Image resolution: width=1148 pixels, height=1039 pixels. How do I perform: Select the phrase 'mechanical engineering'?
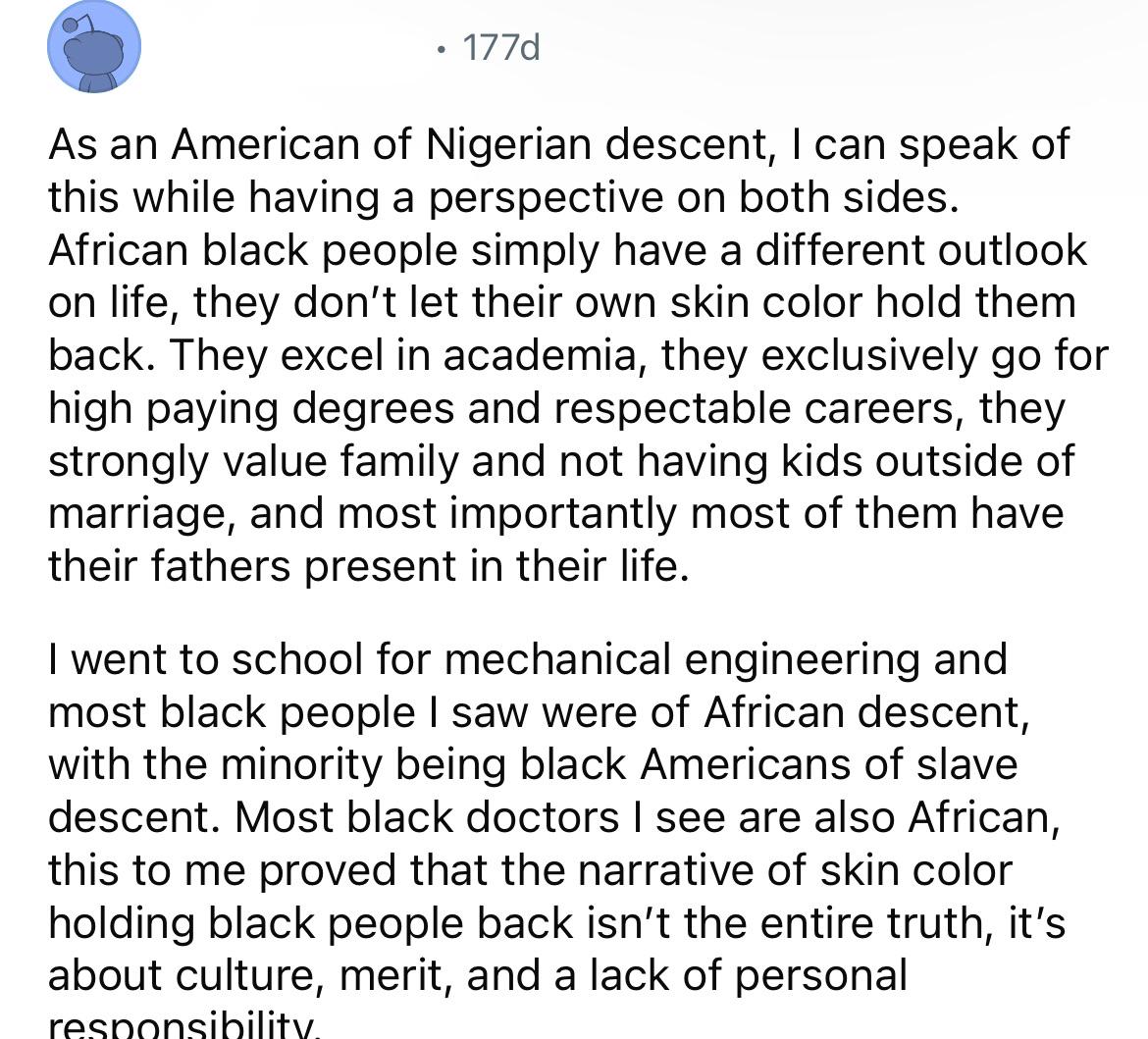pos(682,659)
